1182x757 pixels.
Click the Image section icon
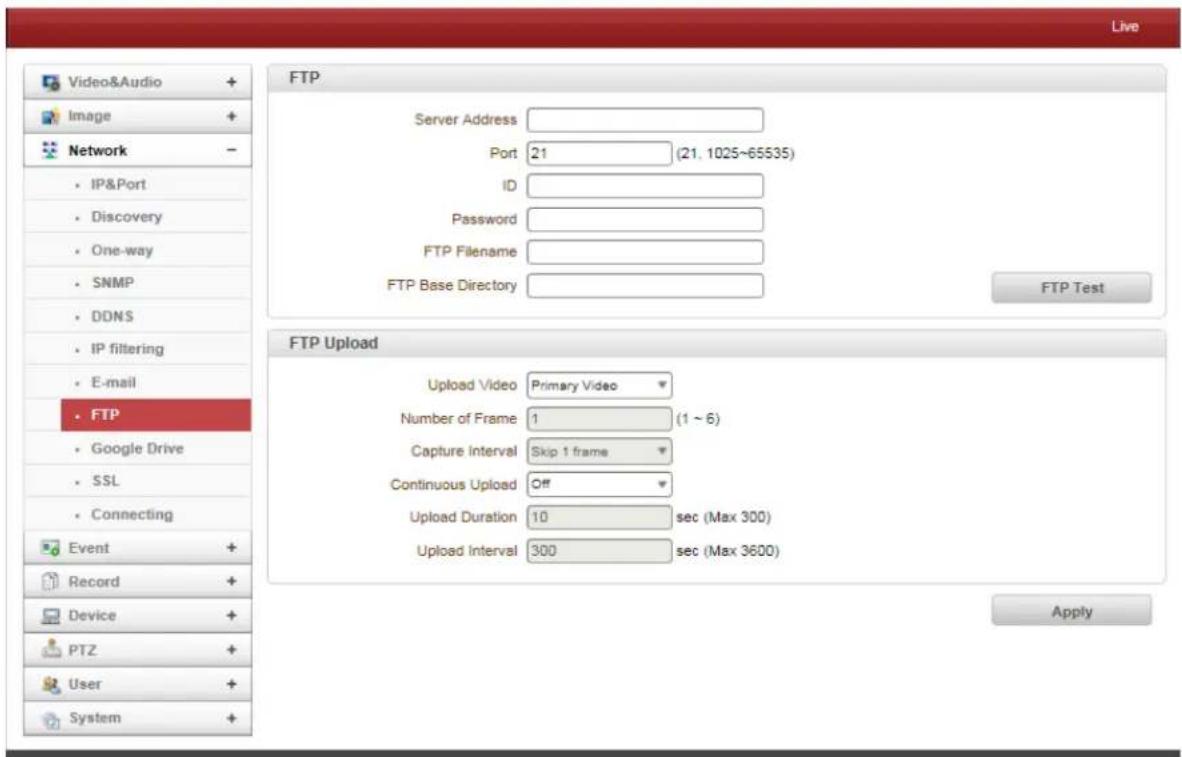click(51, 116)
